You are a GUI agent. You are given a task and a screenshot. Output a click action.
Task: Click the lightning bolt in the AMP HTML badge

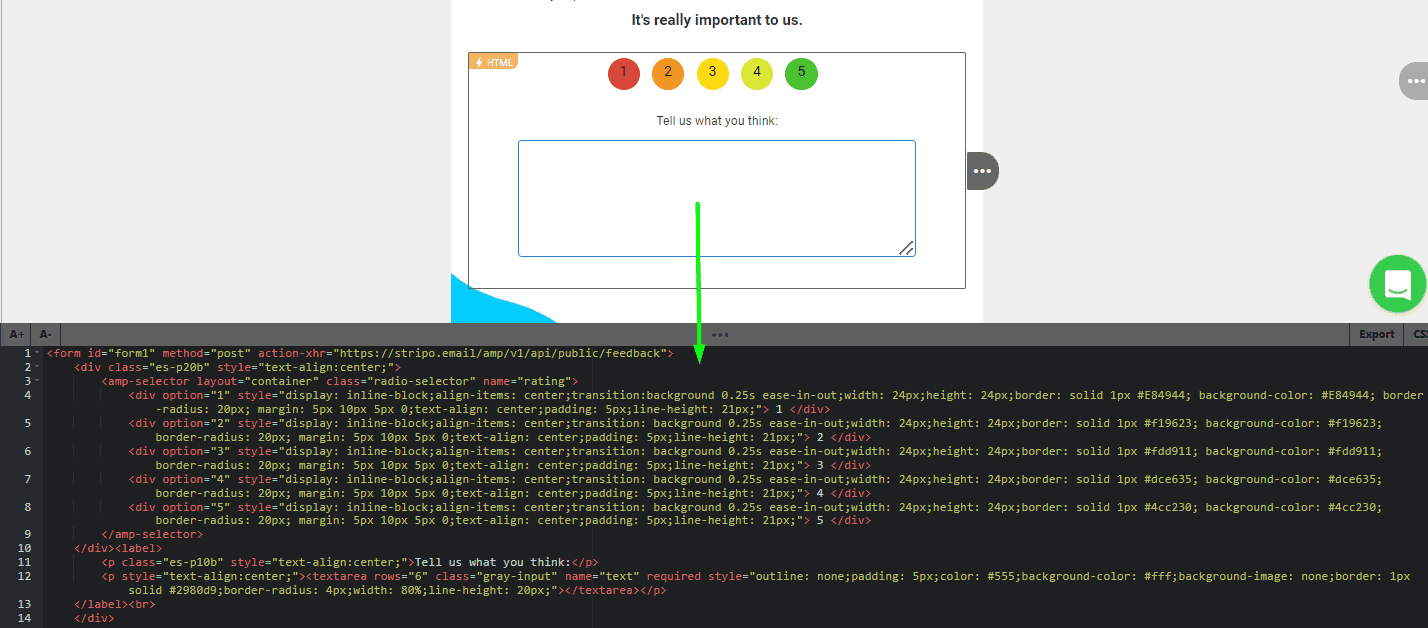(478, 60)
